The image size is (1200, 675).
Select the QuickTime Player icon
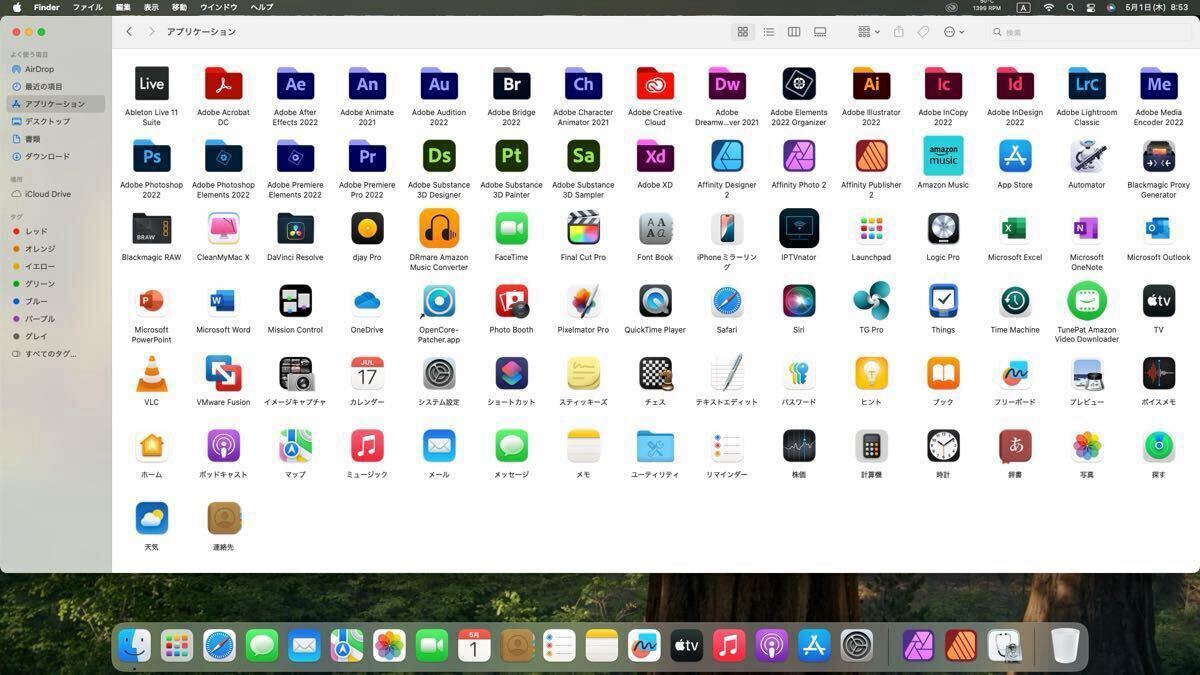pyautogui.click(x=655, y=301)
